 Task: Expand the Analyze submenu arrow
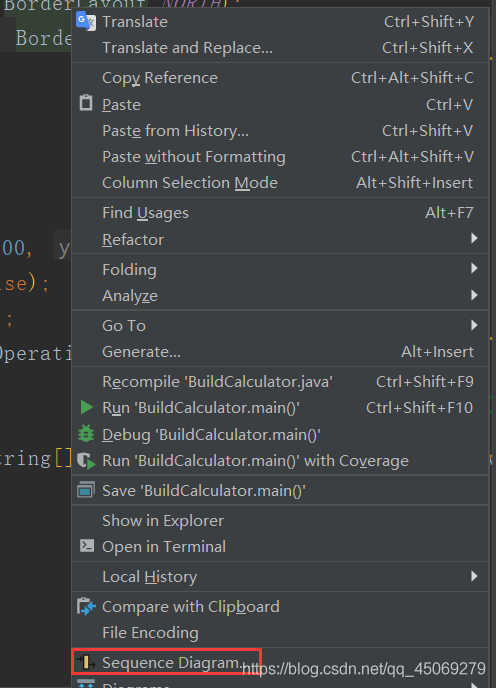[474, 295]
